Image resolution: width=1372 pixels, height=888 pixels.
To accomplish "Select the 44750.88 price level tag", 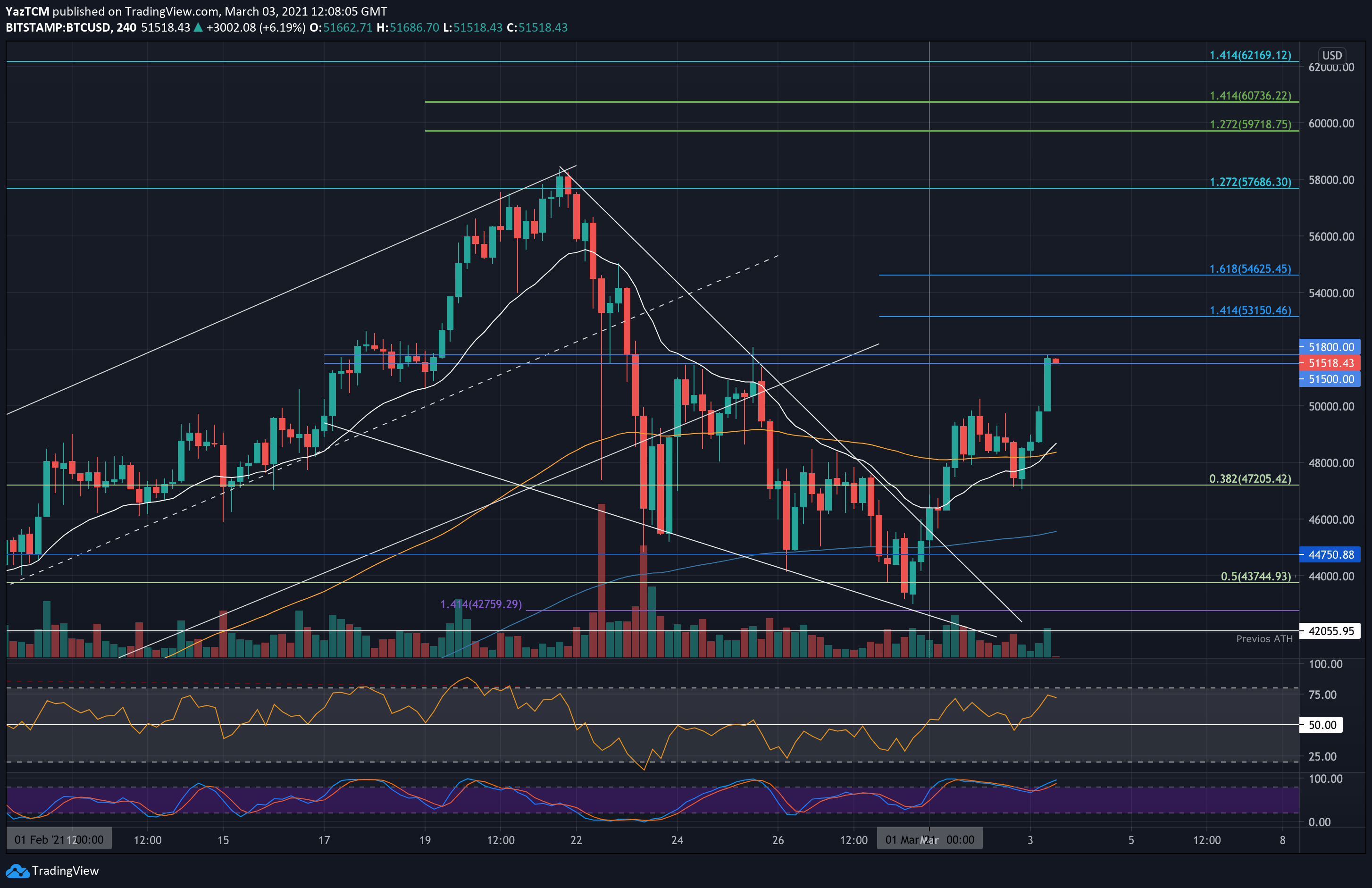I will [1330, 555].
